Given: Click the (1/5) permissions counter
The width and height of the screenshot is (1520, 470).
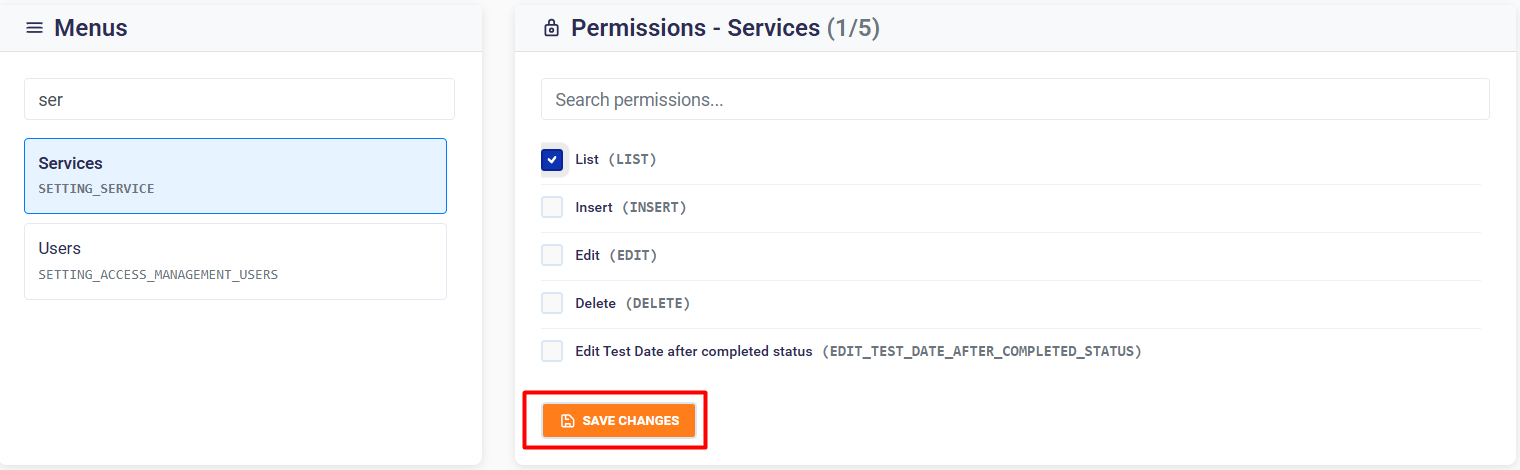Looking at the screenshot, I should tap(853, 28).
